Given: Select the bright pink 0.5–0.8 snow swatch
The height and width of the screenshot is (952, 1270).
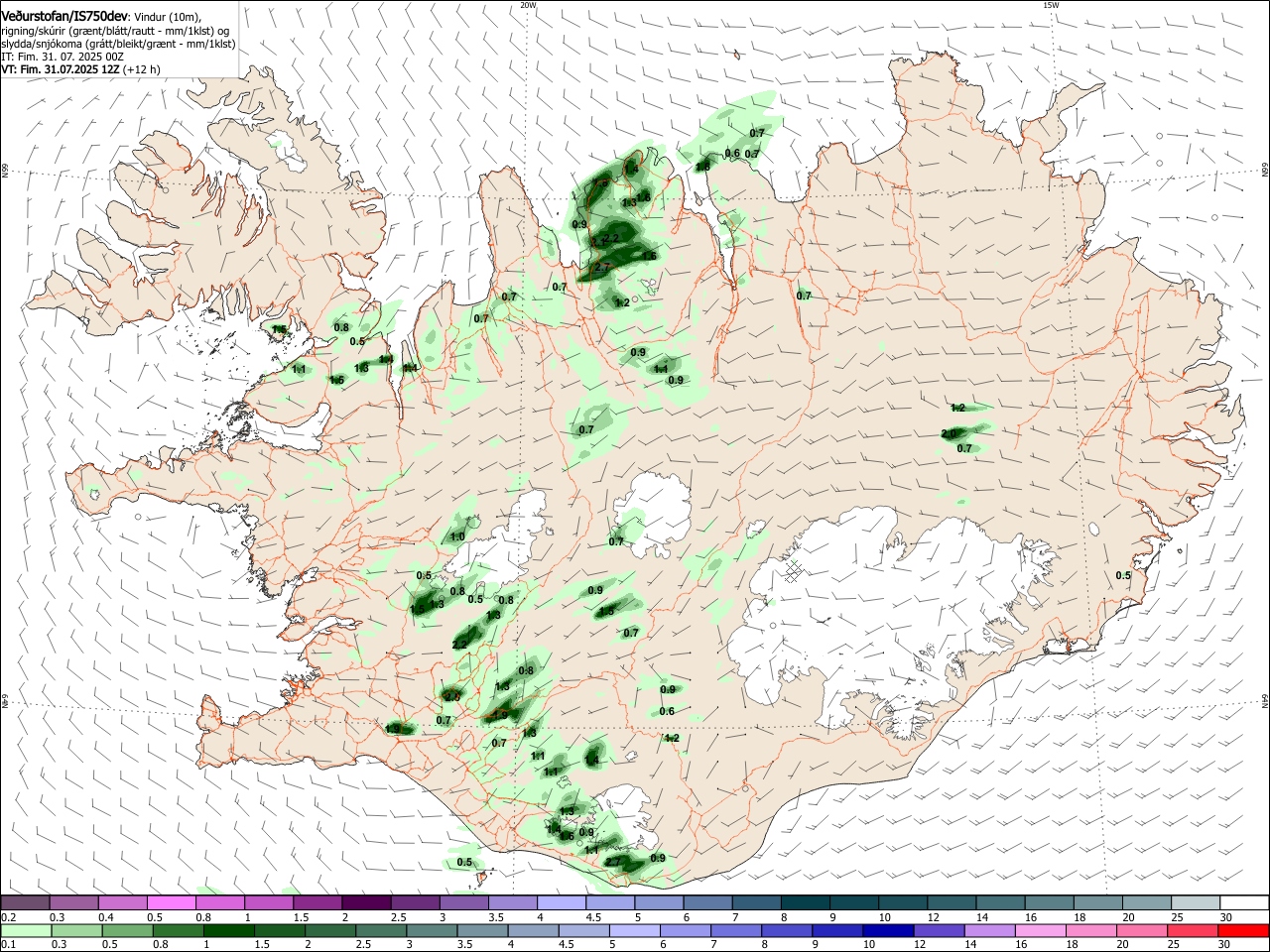Looking at the screenshot, I should point(171,902).
